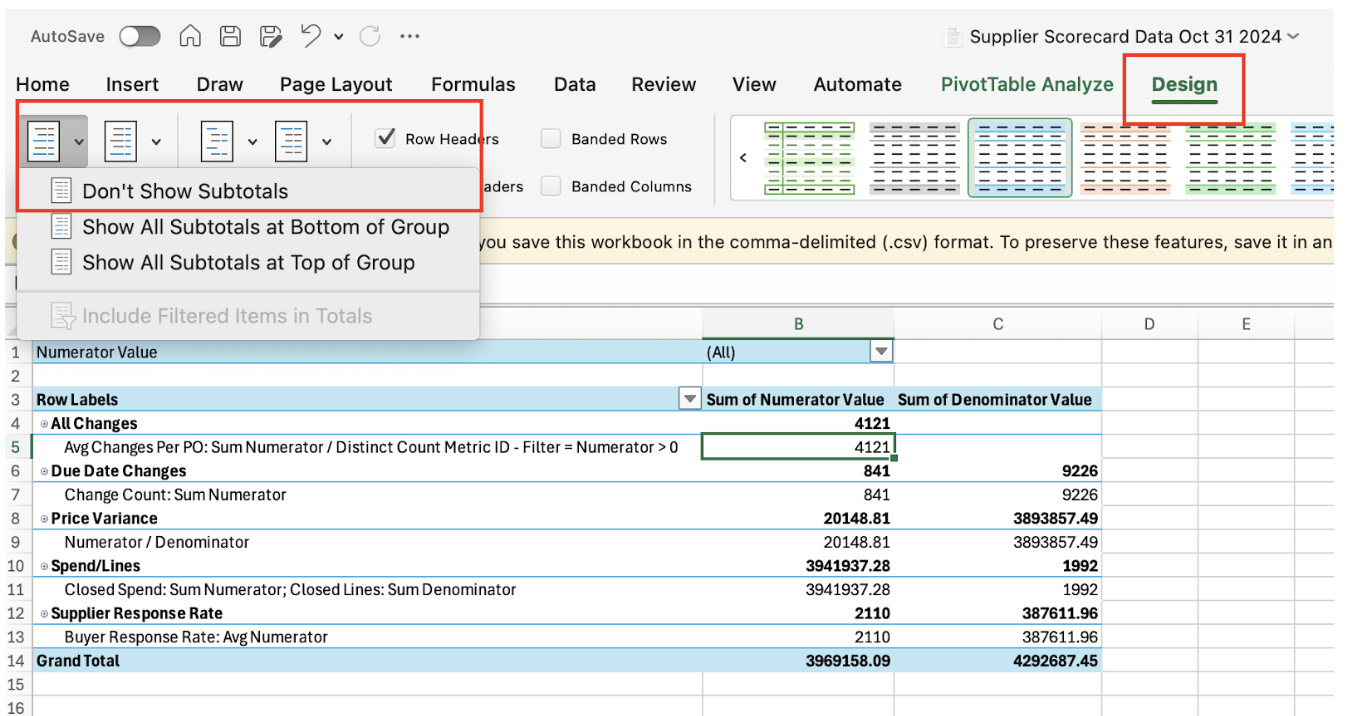
Task: Select row 14 header
Action: (x=16, y=661)
